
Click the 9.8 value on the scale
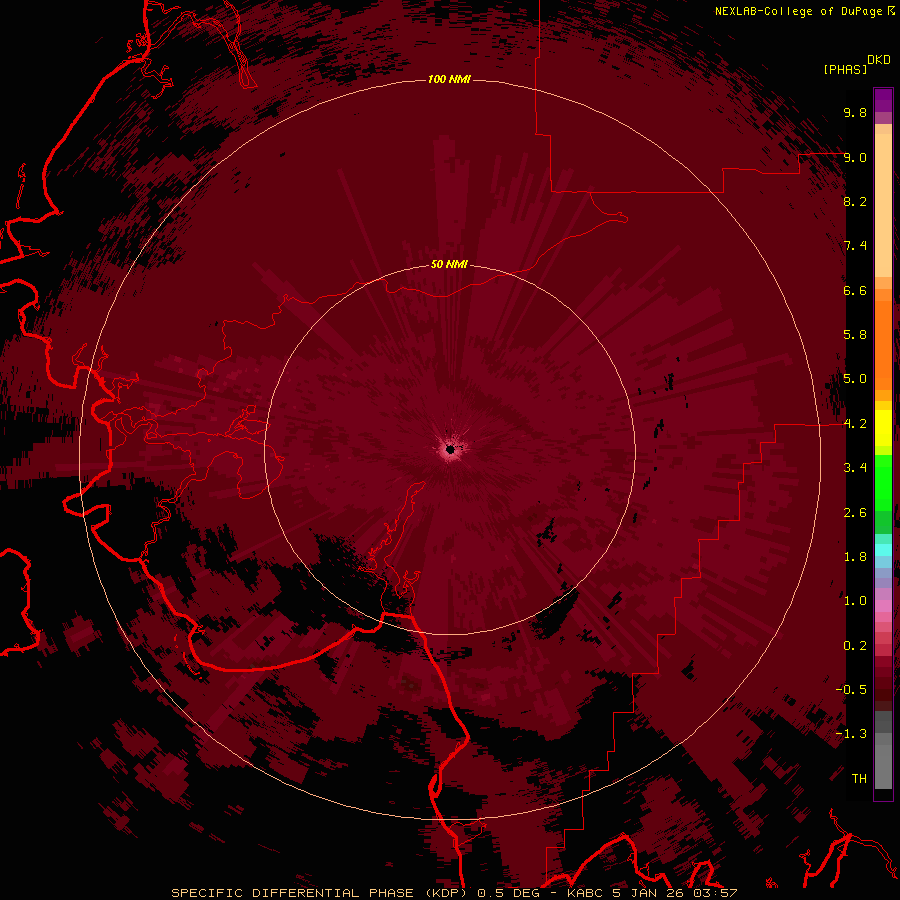[x=855, y=112]
